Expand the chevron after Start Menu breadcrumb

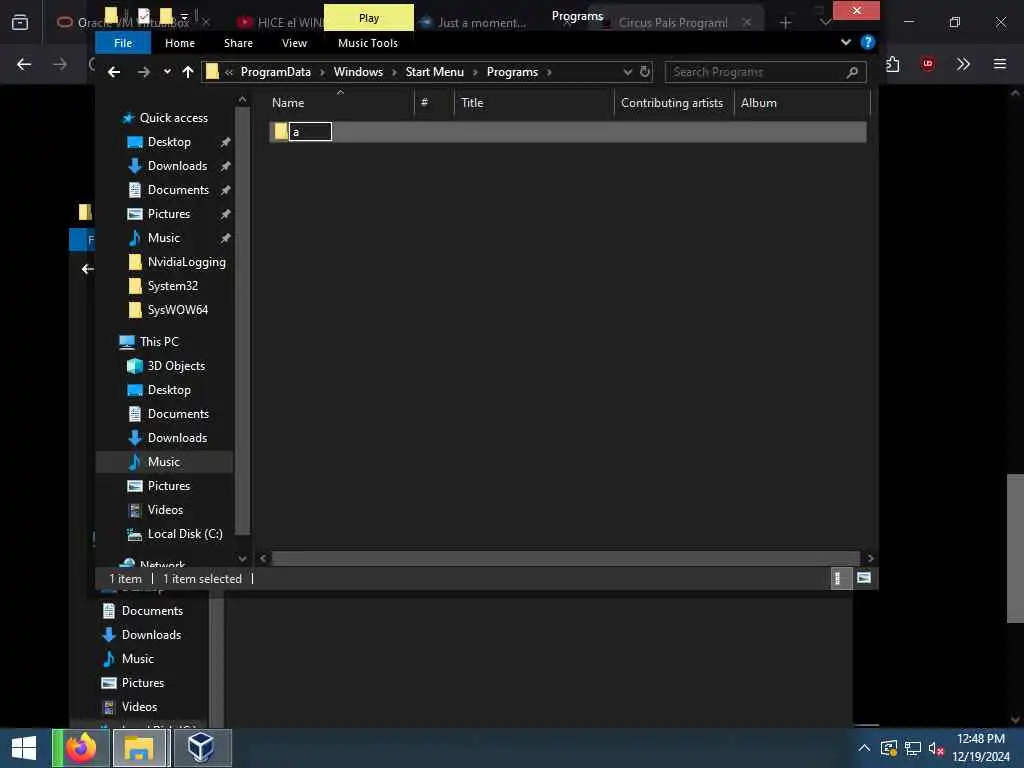475,72
